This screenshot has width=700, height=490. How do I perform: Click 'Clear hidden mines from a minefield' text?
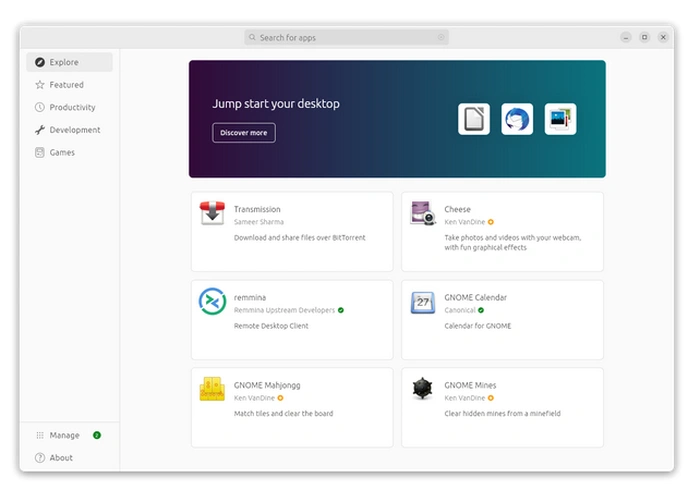tap(502, 414)
